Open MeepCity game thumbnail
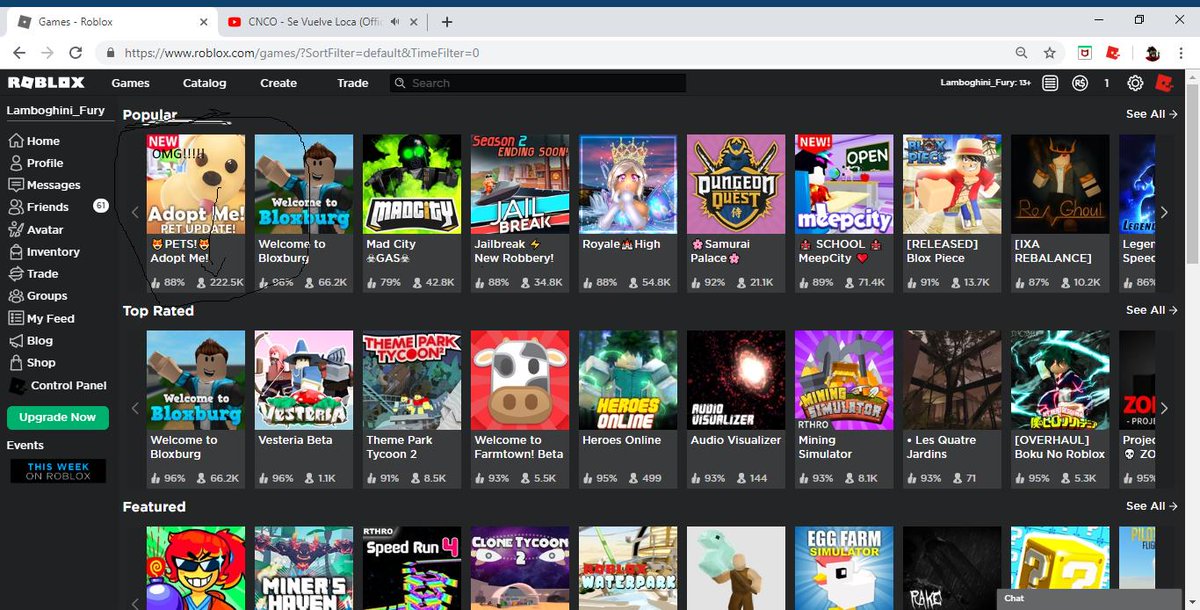Image resolution: width=1200 pixels, height=610 pixels. point(844,183)
